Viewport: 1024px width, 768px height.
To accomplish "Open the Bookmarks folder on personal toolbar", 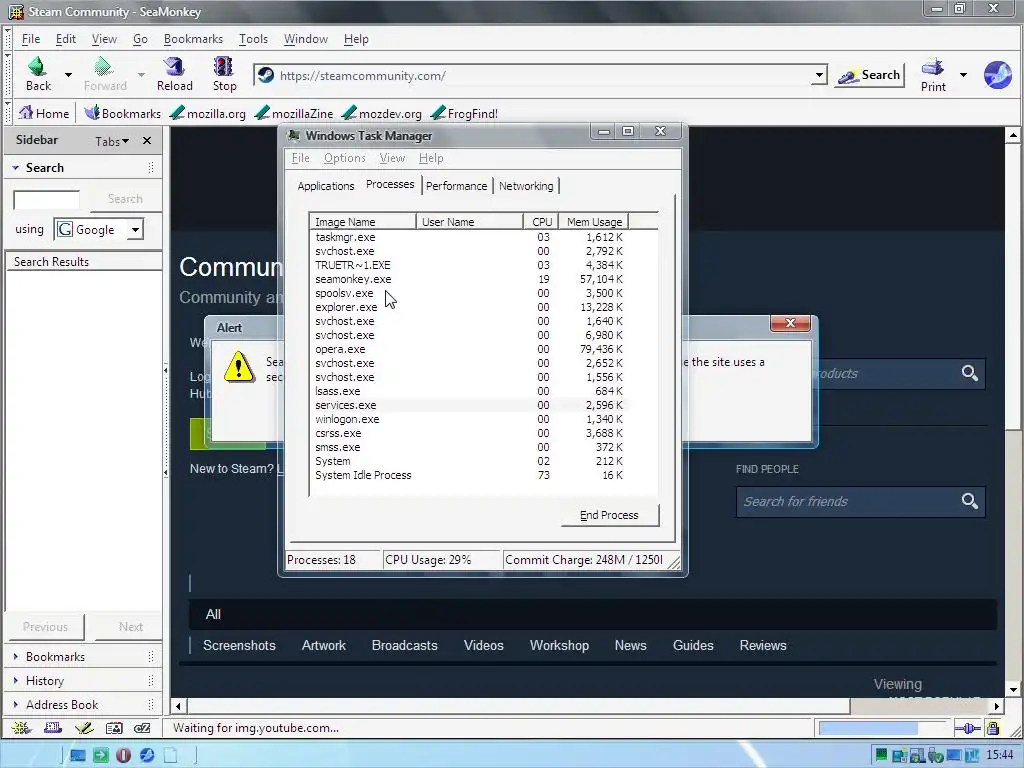I will (x=122, y=113).
